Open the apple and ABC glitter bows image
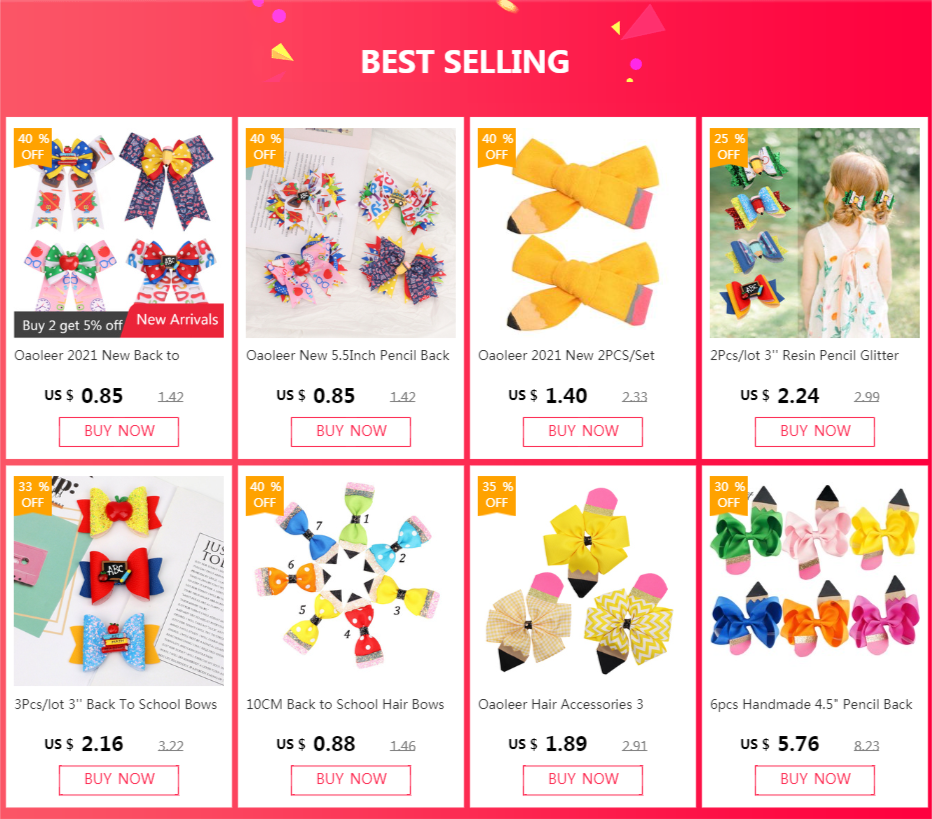 point(119,581)
